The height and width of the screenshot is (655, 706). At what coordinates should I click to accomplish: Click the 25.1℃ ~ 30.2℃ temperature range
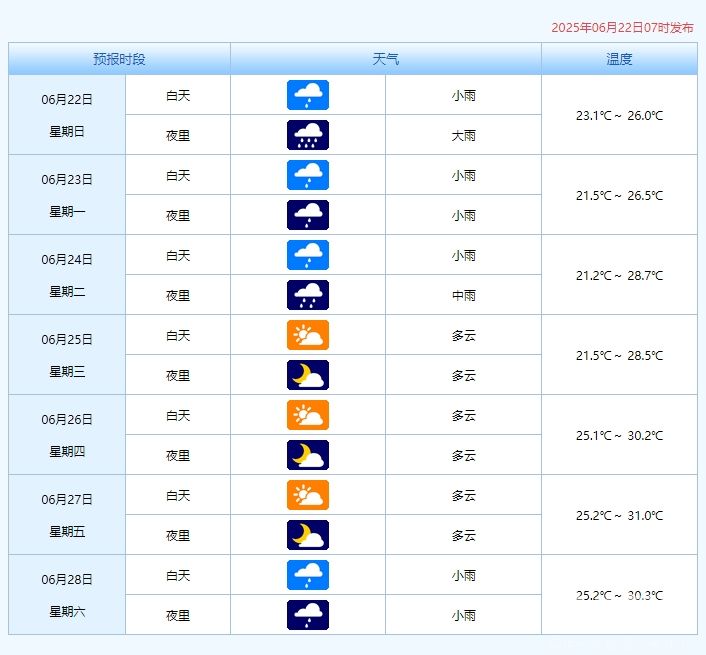click(620, 436)
